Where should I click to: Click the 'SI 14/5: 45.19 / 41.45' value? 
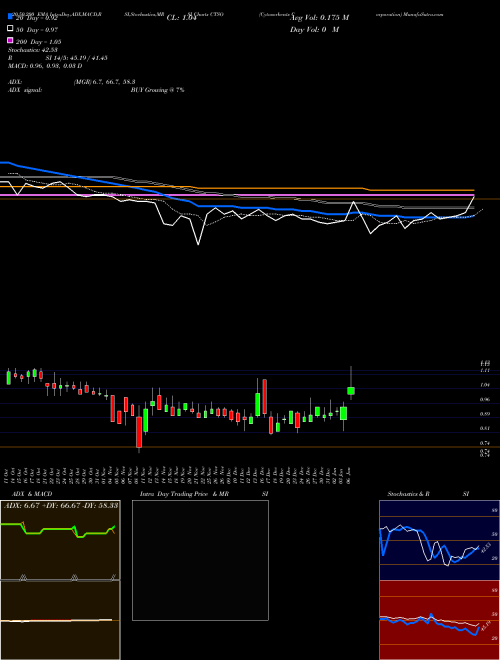(77, 58)
